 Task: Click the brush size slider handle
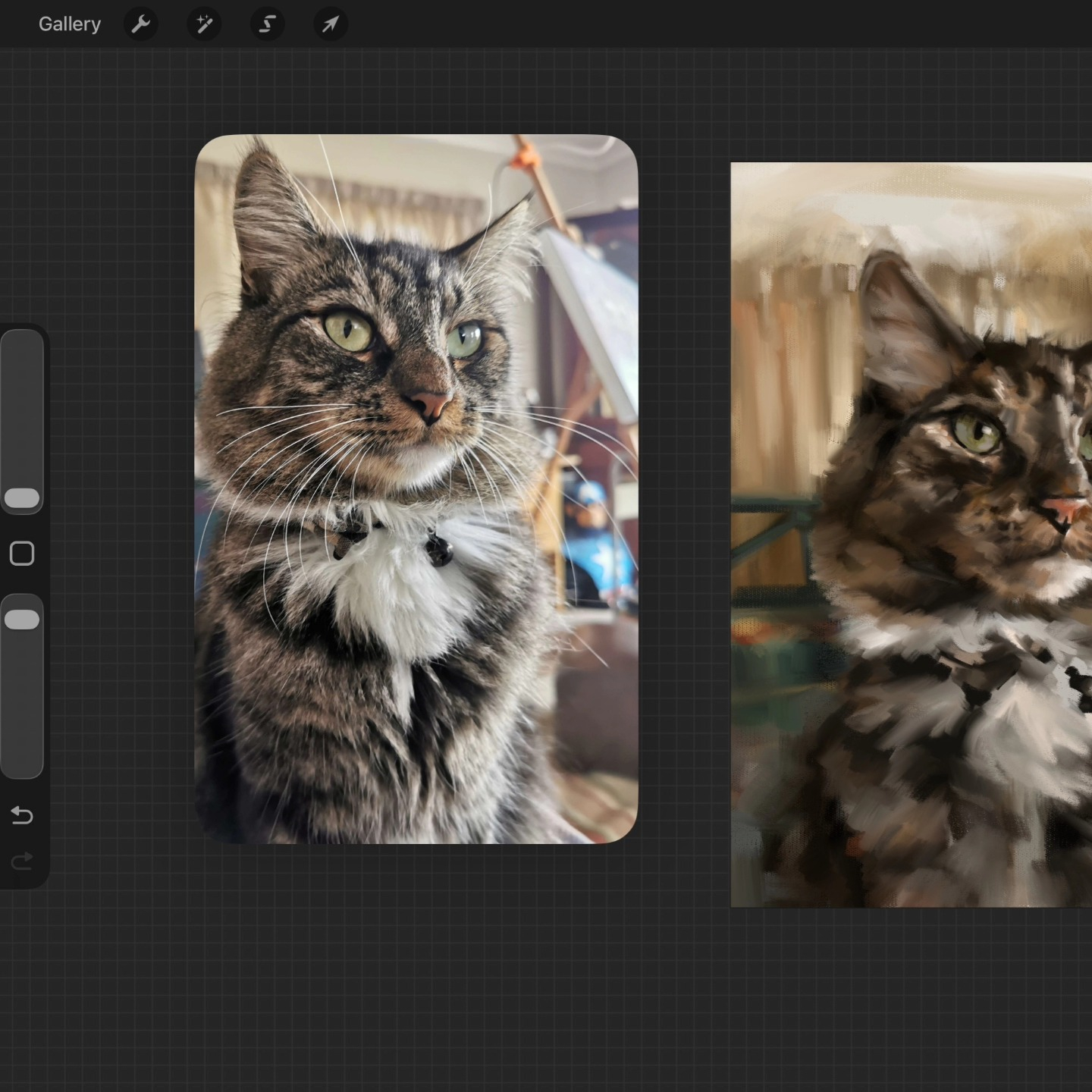tap(22, 498)
